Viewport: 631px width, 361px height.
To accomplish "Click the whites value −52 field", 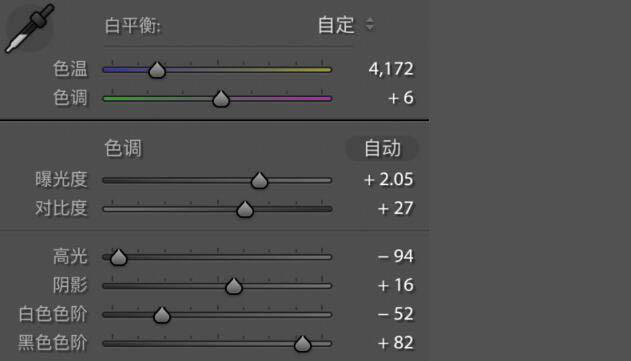I will 395,314.
